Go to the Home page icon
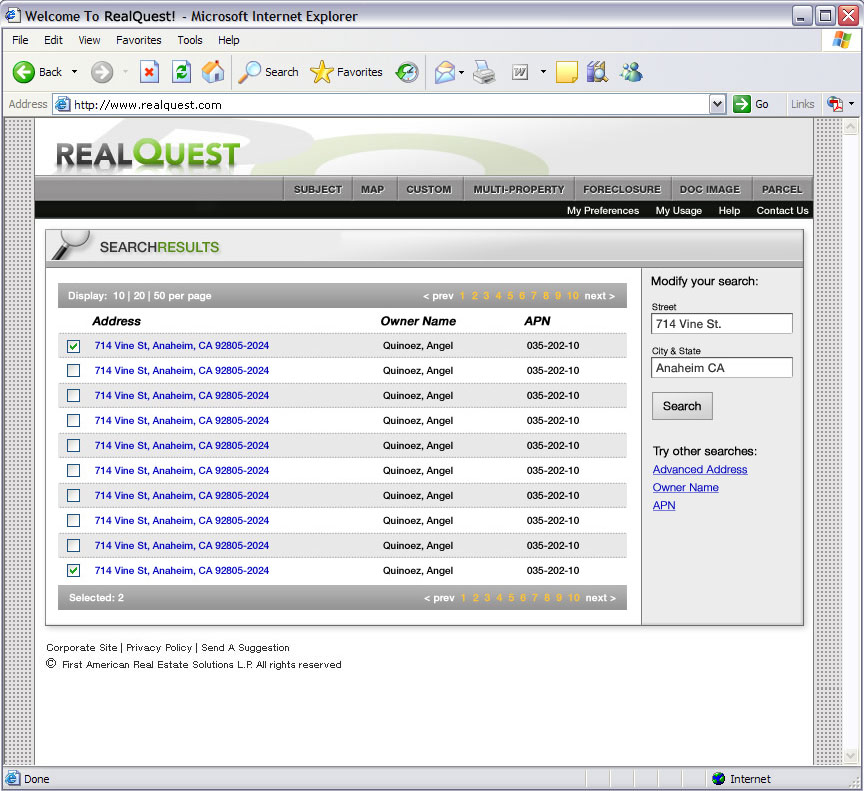 click(213, 72)
